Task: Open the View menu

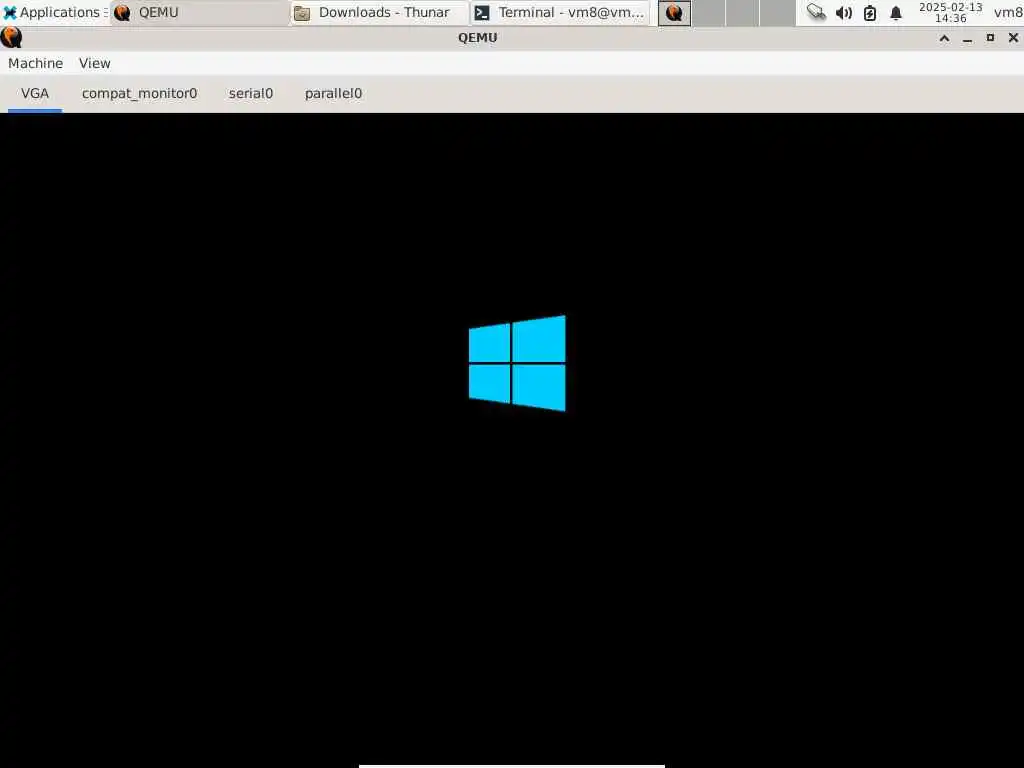Action: (95, 63)
